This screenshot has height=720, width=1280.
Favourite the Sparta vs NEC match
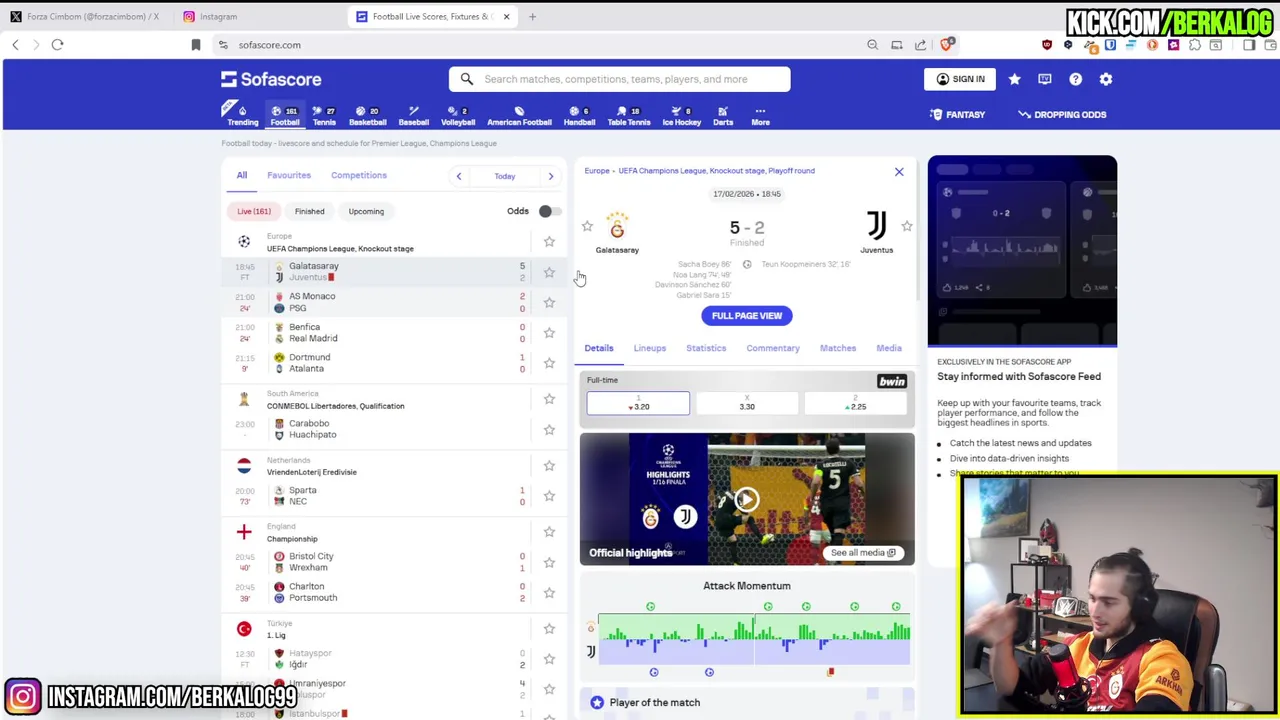[549, 496]
